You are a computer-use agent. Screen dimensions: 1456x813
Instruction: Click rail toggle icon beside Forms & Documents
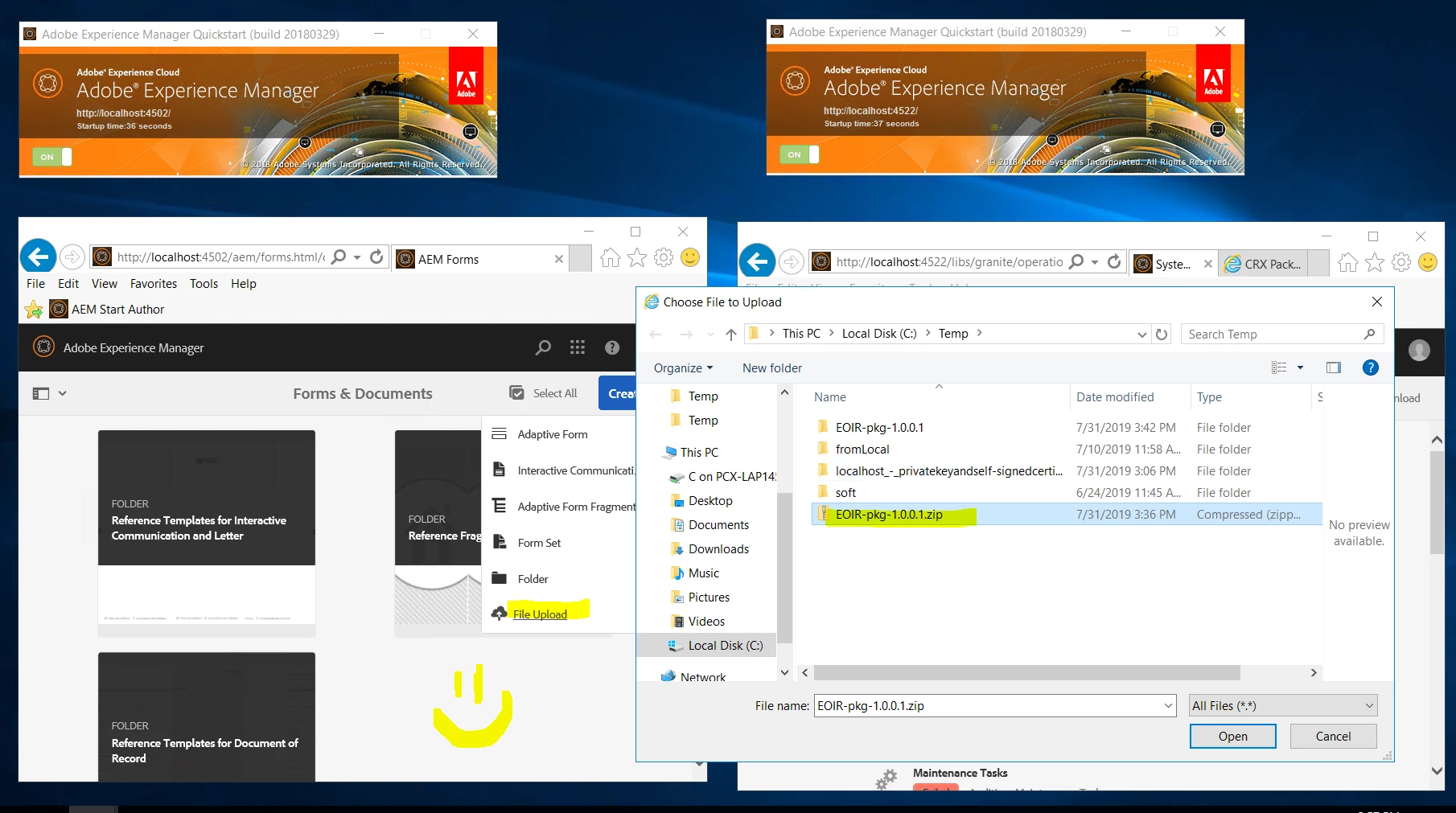coord(40,393)
